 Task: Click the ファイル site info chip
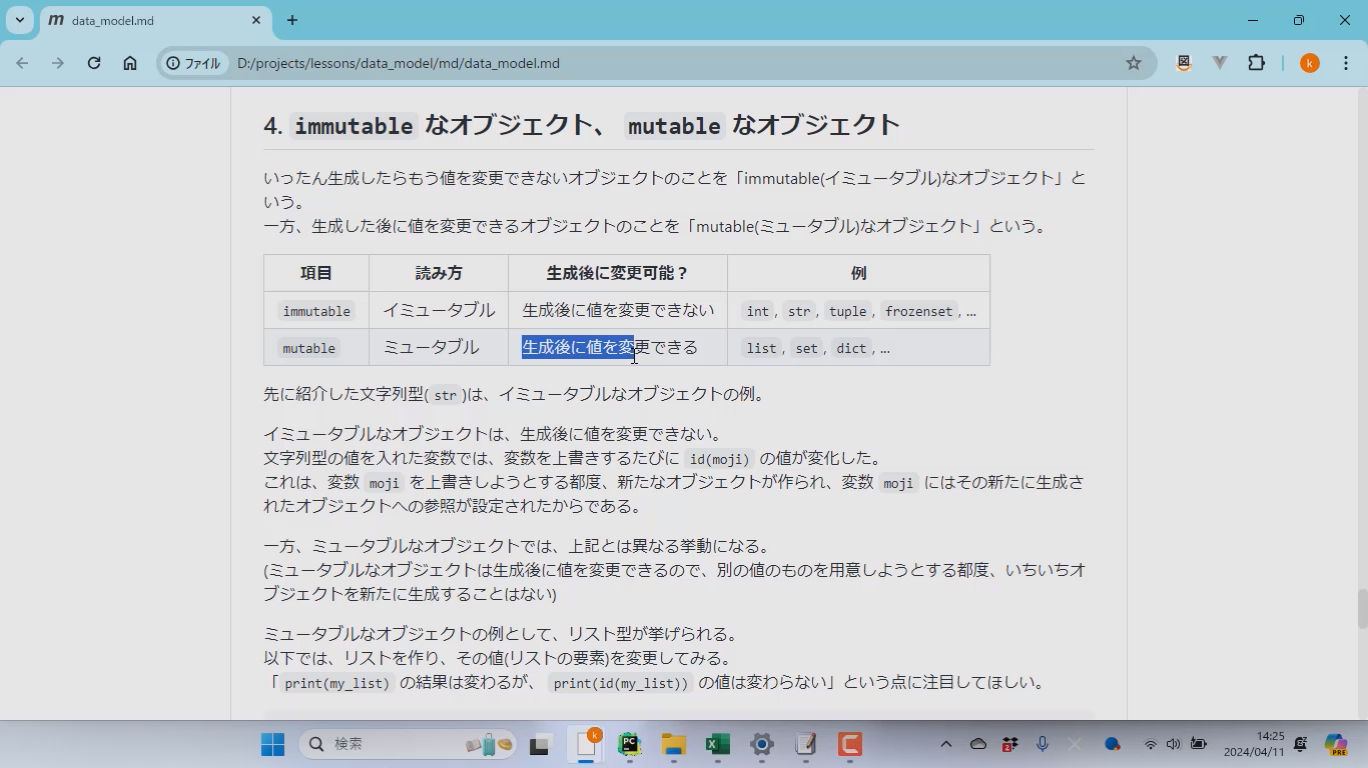(x=194, y=63)
